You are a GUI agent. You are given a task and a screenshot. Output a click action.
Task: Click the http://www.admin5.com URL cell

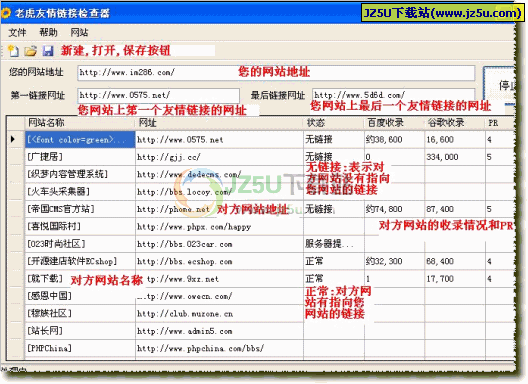(x=219, y=331)
